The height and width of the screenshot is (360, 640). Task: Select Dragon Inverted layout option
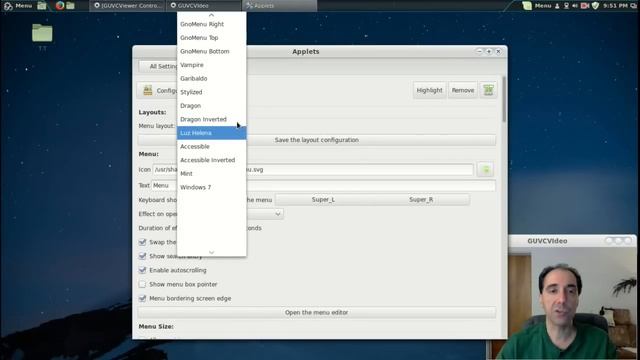point(211,119)
